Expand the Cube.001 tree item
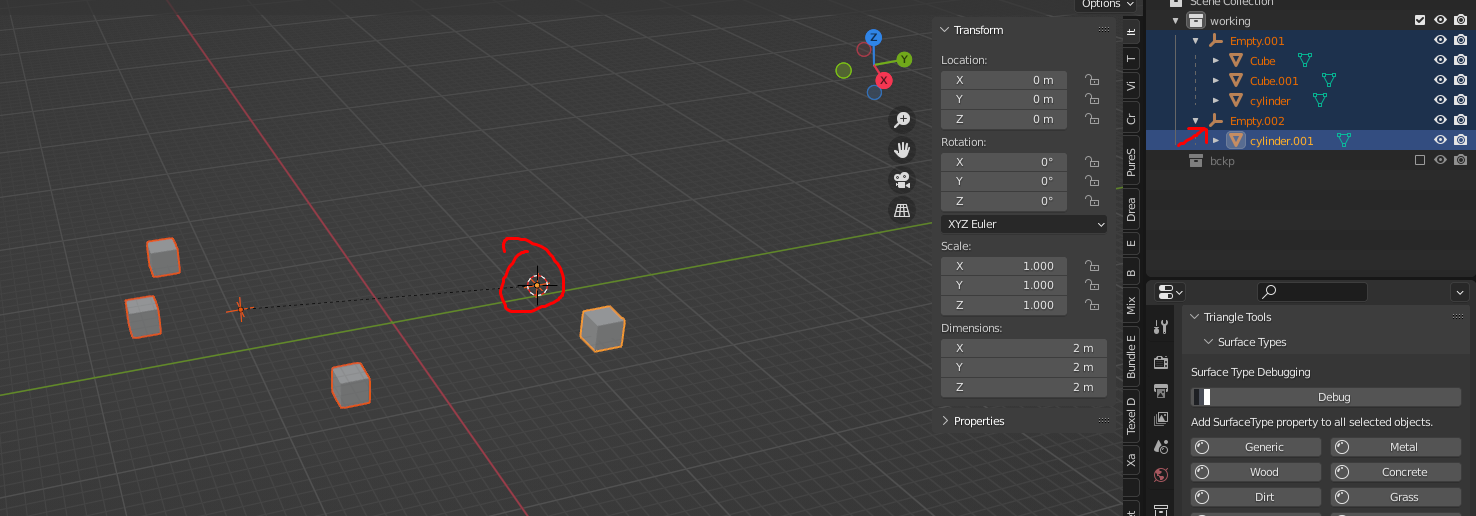This screenshot has width=1476, height=516. [x=1216, y=80]
